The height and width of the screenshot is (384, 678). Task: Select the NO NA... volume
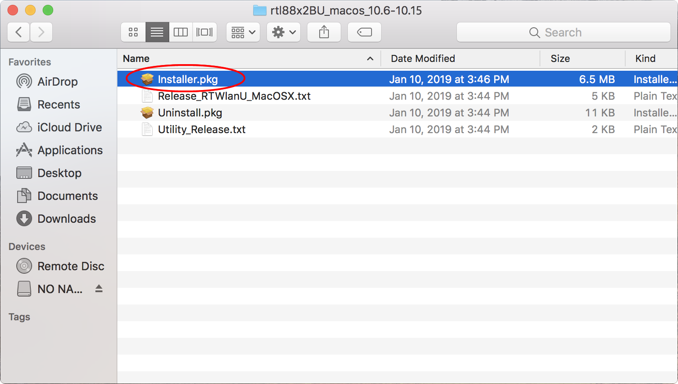[60, 289]
